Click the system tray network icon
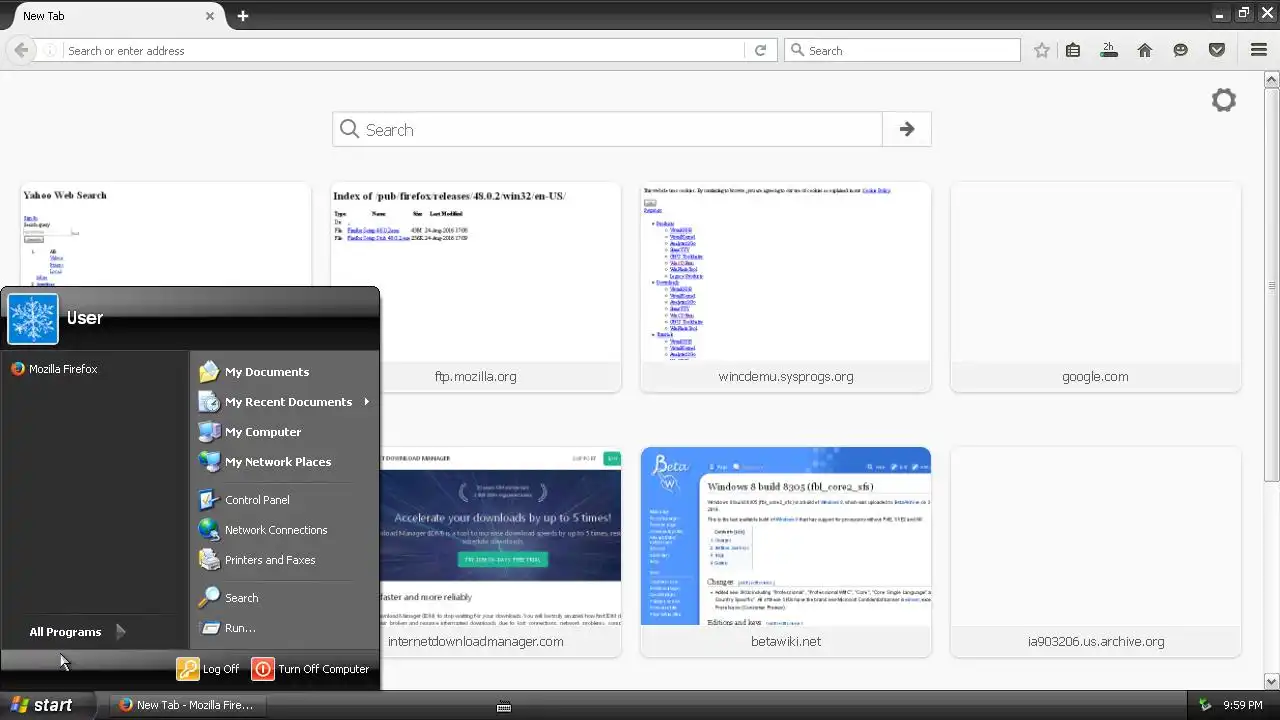 tap(1206, 705)
